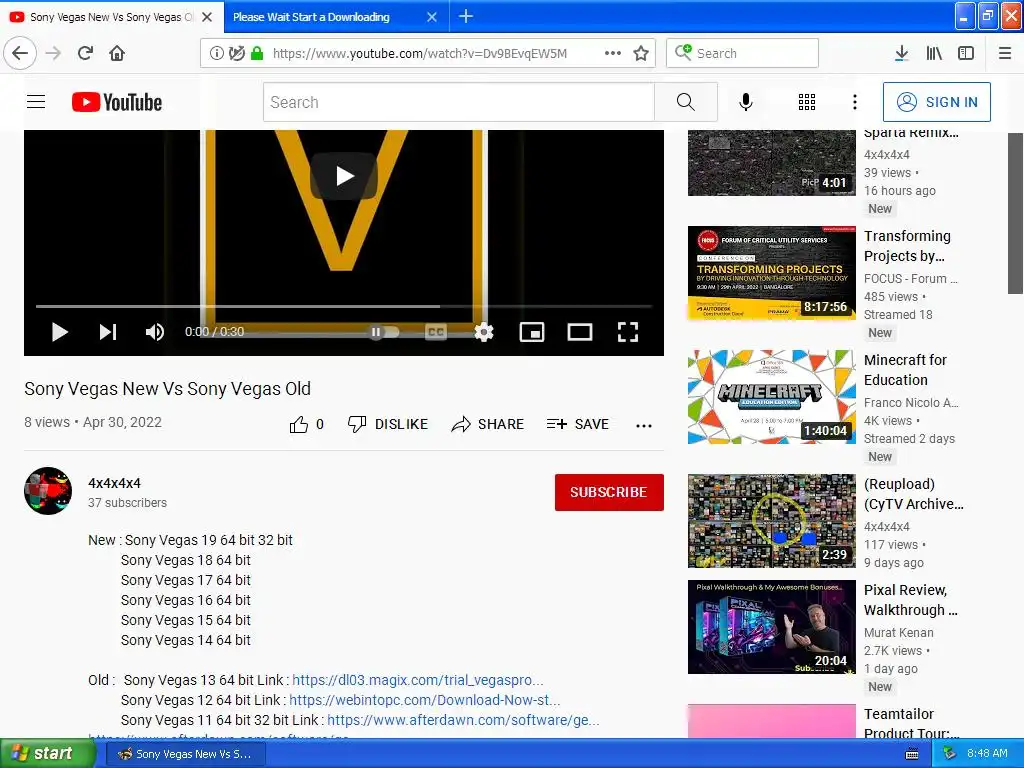Open the 4x4x4x4 channel avatar
Screen dimensions: 1024x768
pos(48,491)
